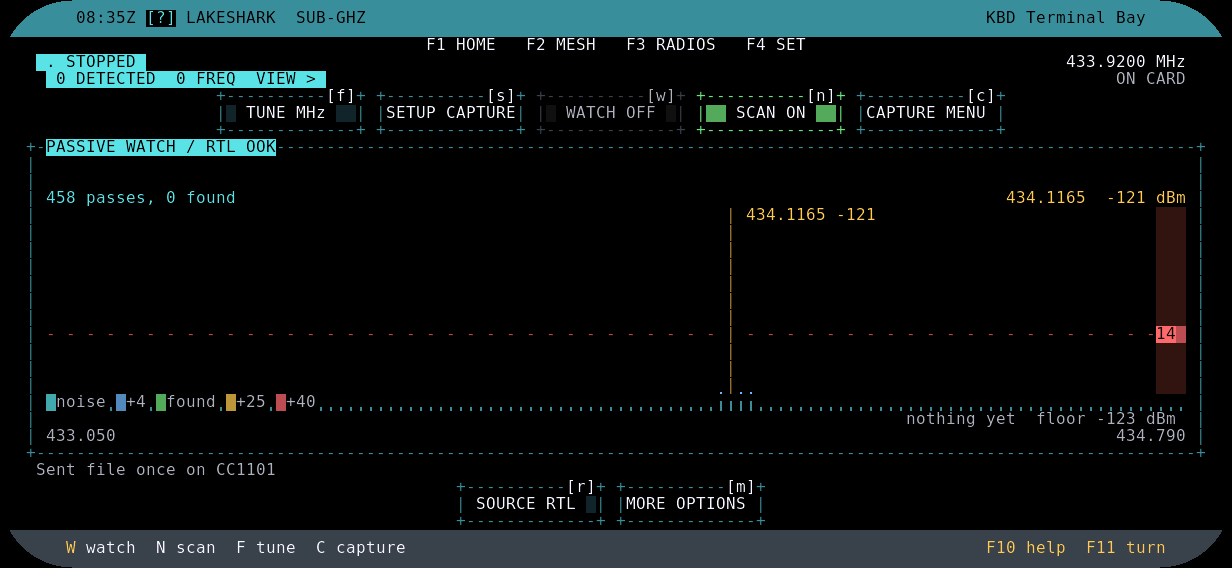Click the +25 yellow legend swatch
The image size is (1232, 568).
pos(231,402)
